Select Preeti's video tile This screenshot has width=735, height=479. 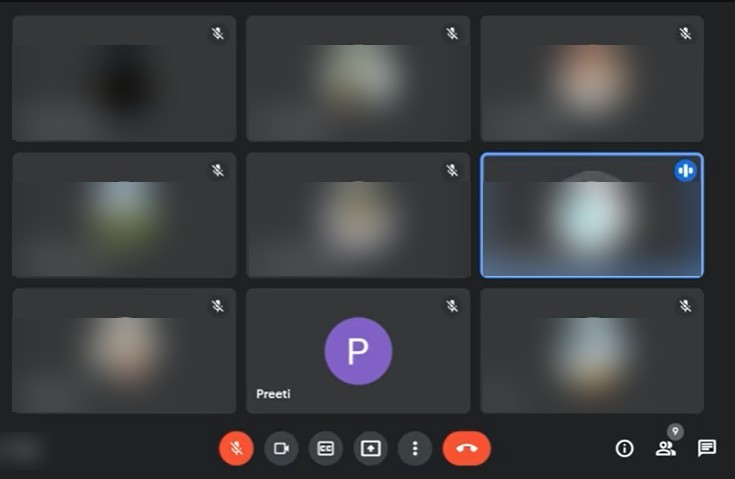click(x=358, y=351)
